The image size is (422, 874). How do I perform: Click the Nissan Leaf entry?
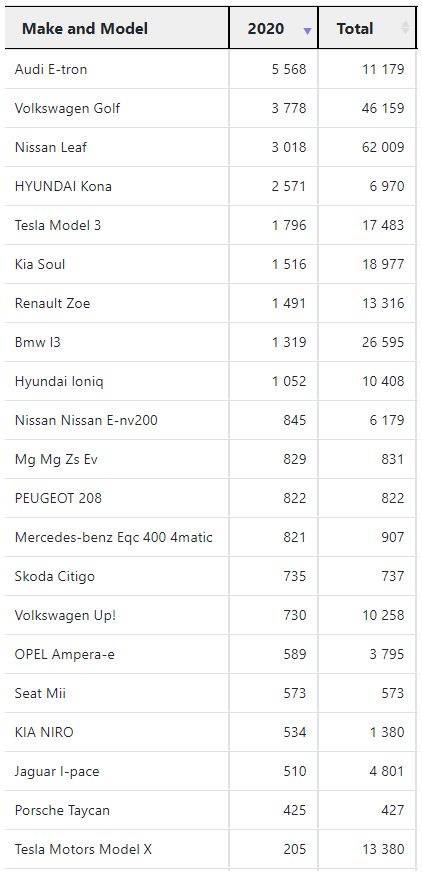[51, 147]
